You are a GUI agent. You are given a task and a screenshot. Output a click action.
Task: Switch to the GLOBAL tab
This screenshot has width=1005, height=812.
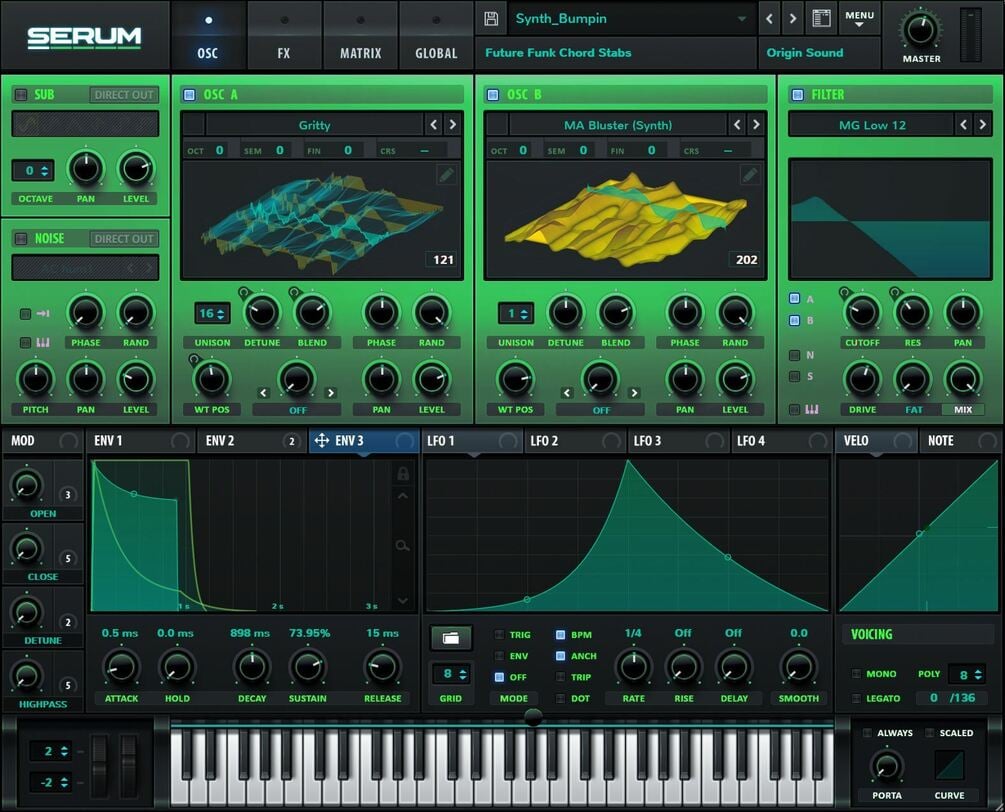436,38
